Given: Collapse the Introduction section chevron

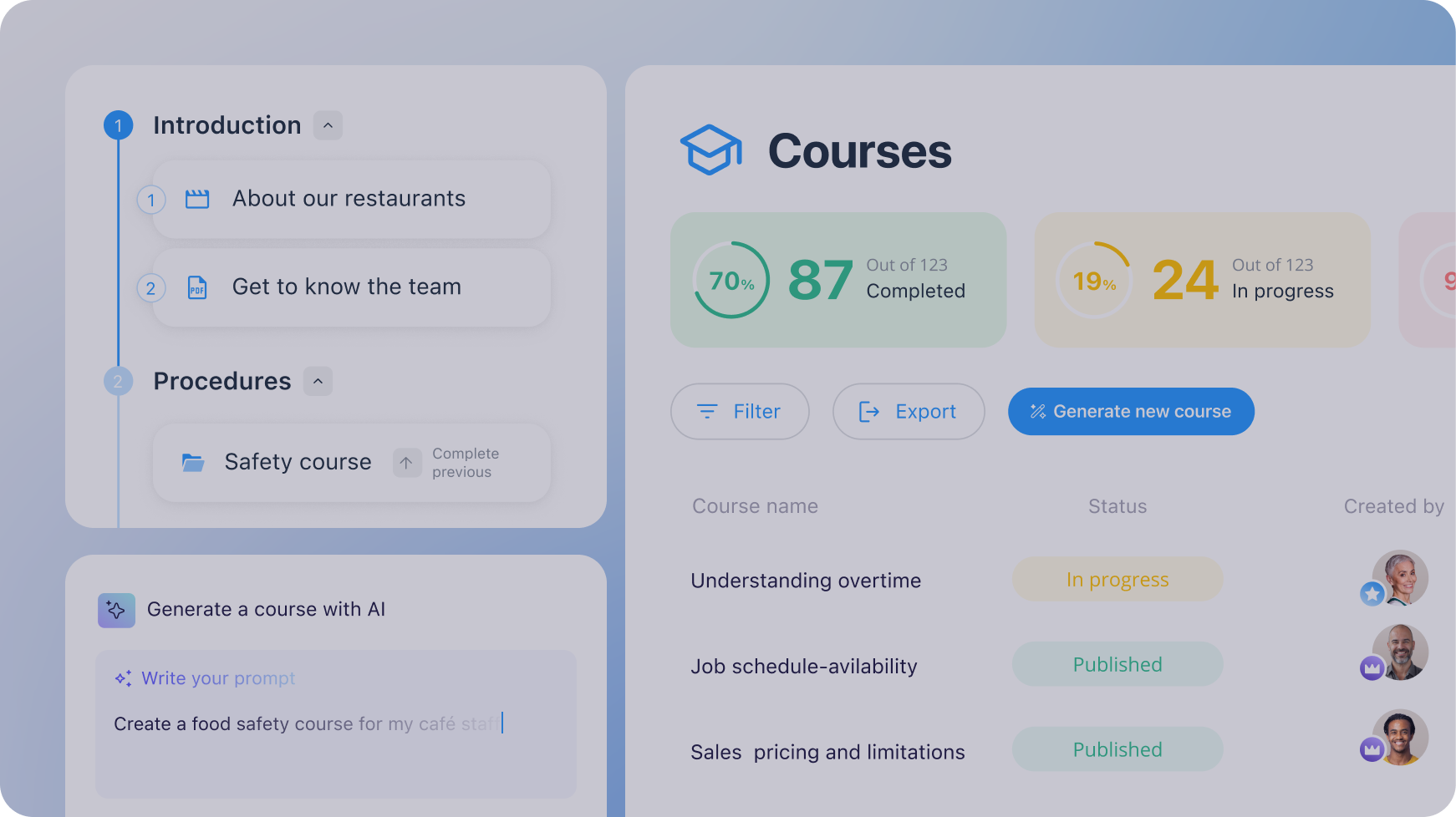Looking at the screenshot, I should [x=328, y=125].
